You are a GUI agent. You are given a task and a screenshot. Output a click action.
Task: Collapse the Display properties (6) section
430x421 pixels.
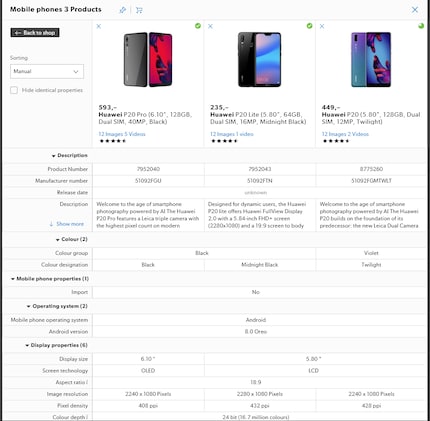click(56, 345)
